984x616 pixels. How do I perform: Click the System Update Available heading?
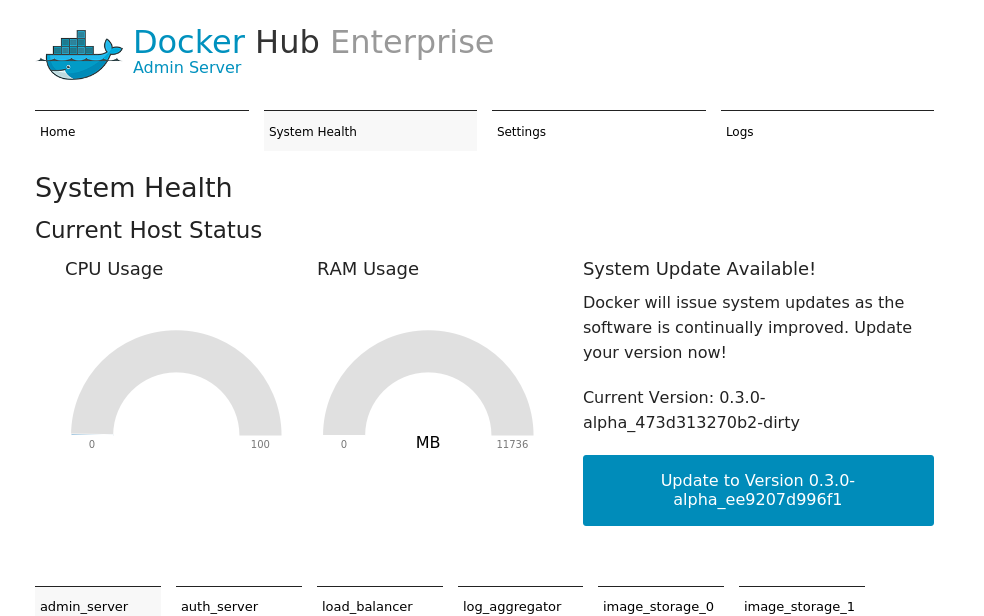[699, 268]
